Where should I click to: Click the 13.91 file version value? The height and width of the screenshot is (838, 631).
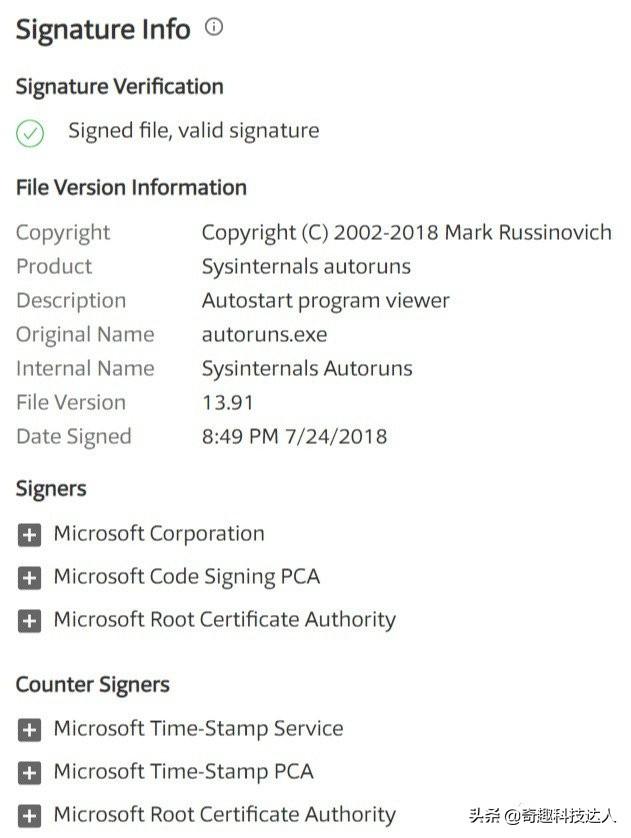point(228,402)
